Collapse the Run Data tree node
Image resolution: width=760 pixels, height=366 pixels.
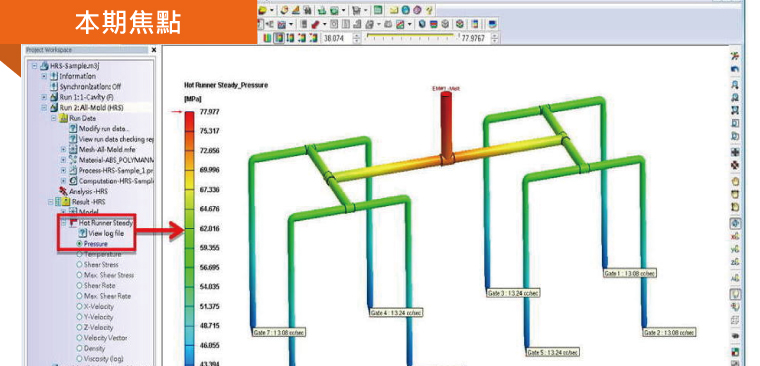54,118
